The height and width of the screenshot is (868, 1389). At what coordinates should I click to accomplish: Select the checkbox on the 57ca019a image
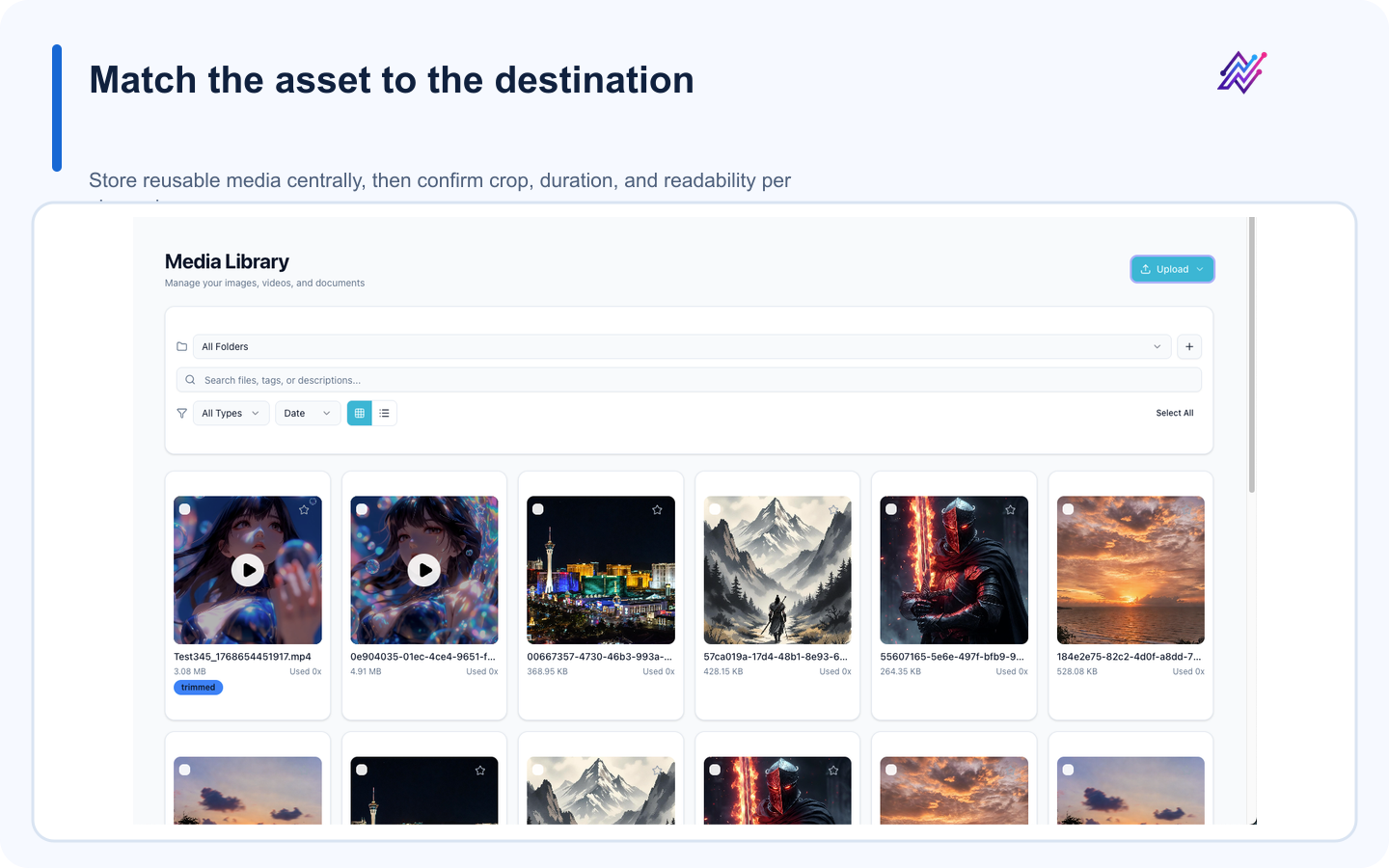pyautogui.click(x=715, y=509)
